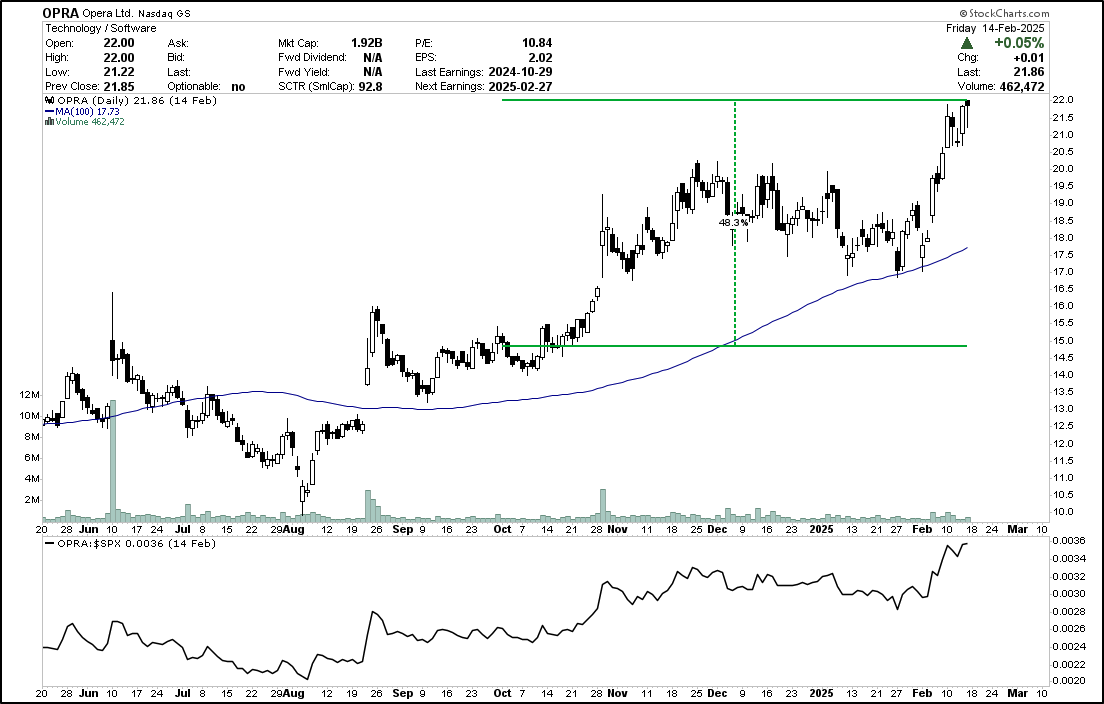Click the Nov label on upper date axis

point(617,529)
